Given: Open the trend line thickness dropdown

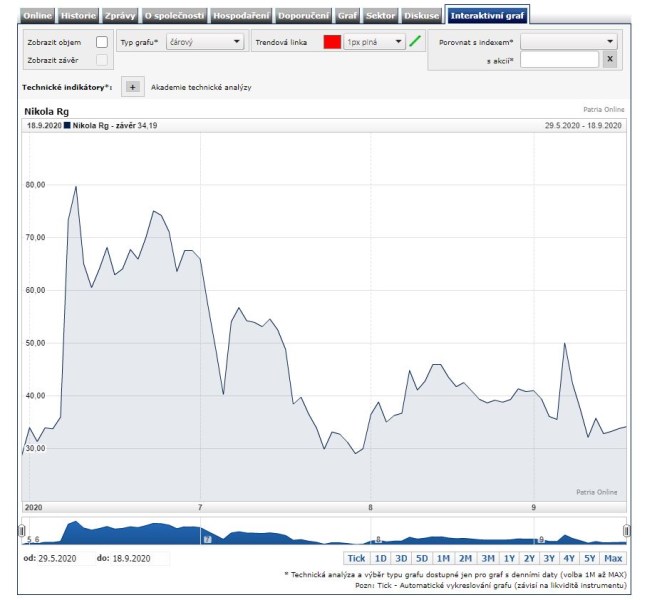Looking at the screenshot, I should (x=375, y=42).
